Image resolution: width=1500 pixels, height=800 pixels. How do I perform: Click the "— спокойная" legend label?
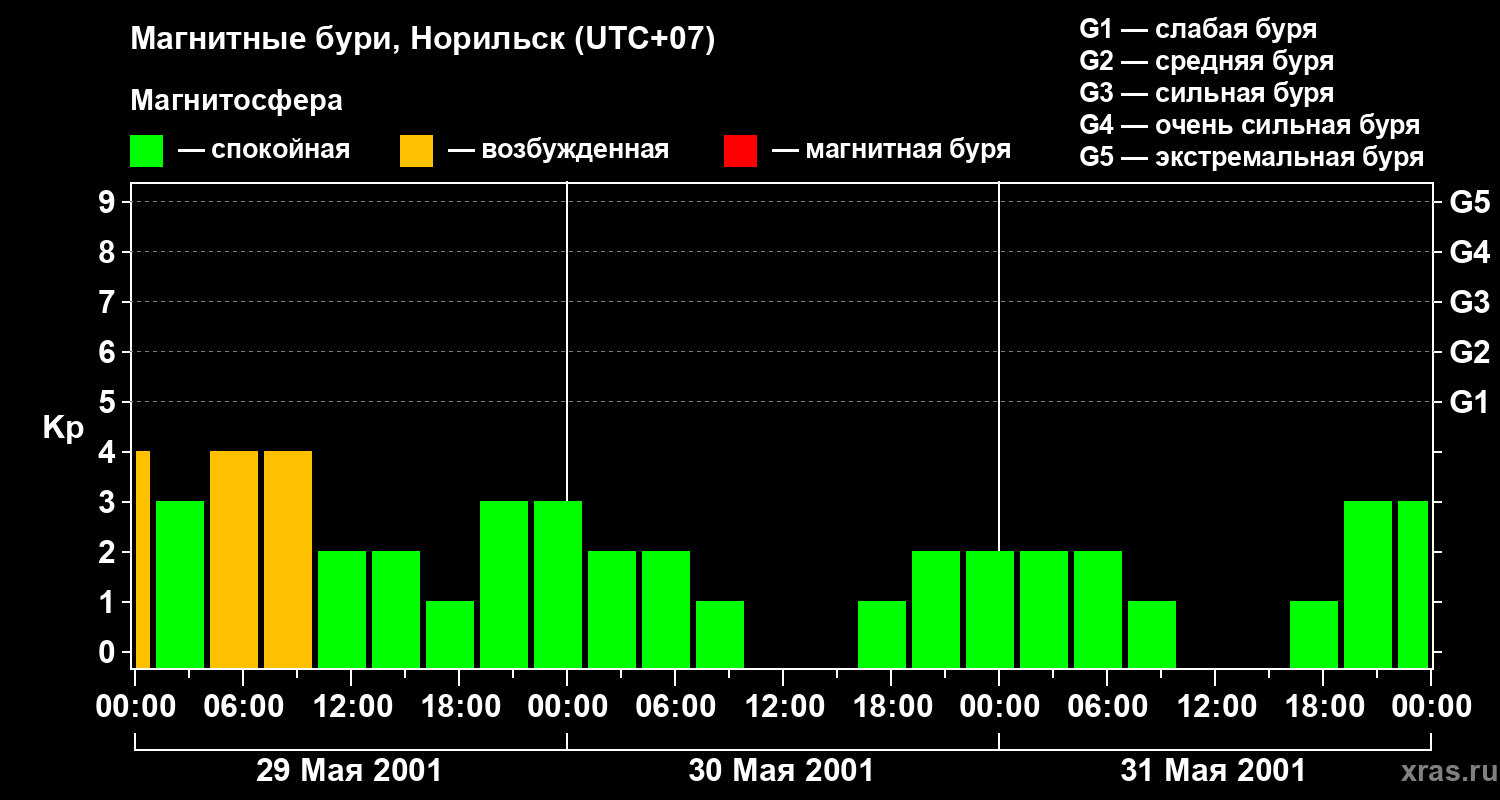click(x=264, y=150)
